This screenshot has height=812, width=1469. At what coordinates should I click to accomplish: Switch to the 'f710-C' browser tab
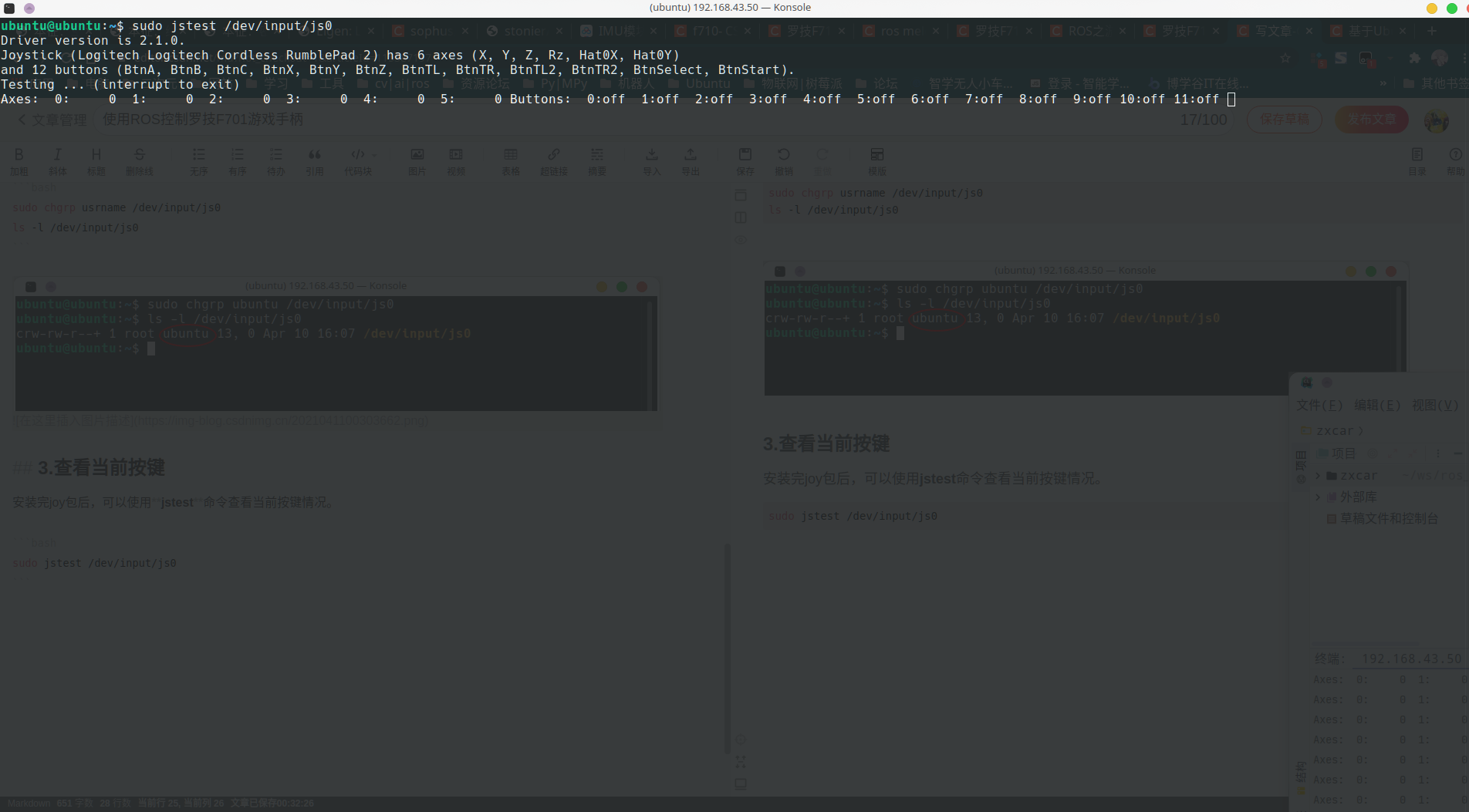click(x=712, y=31)
